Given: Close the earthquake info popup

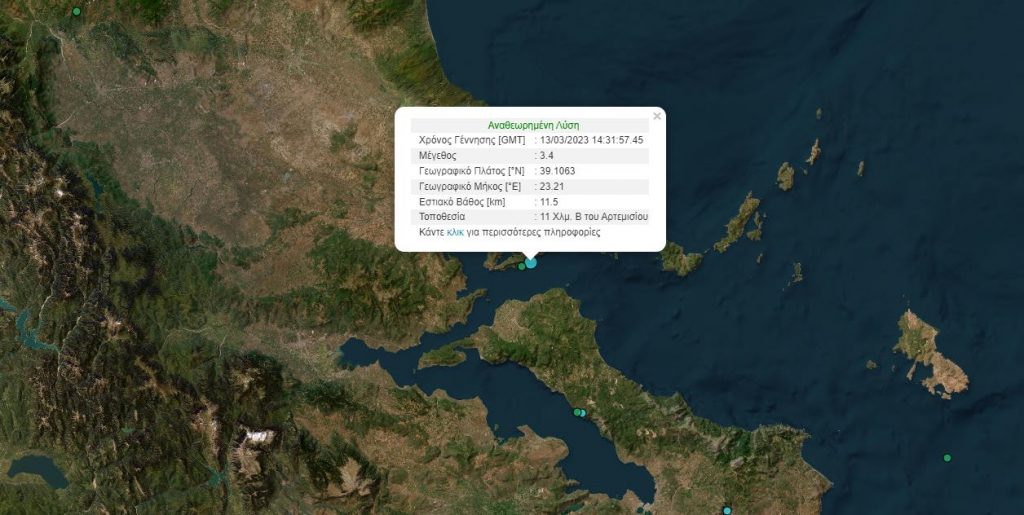Looking at the screenshot, I should 657,116.
